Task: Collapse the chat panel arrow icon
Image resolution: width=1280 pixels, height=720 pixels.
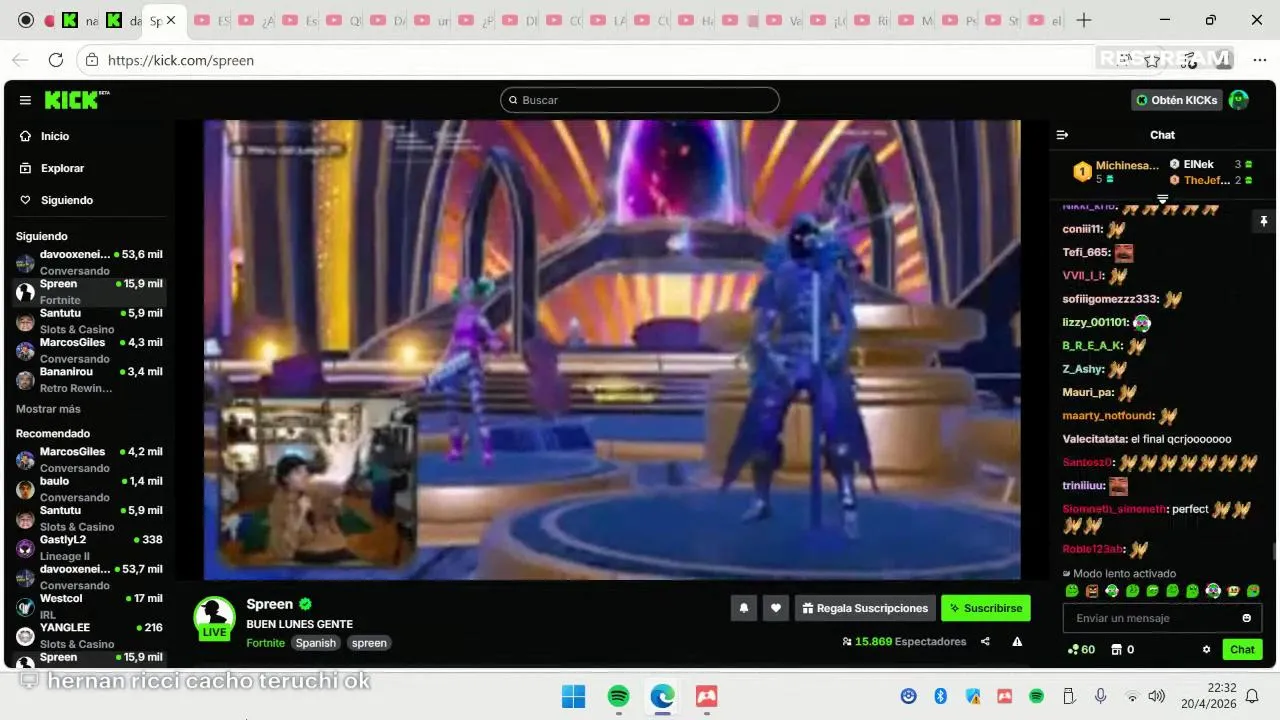Action: [1062, 135]
